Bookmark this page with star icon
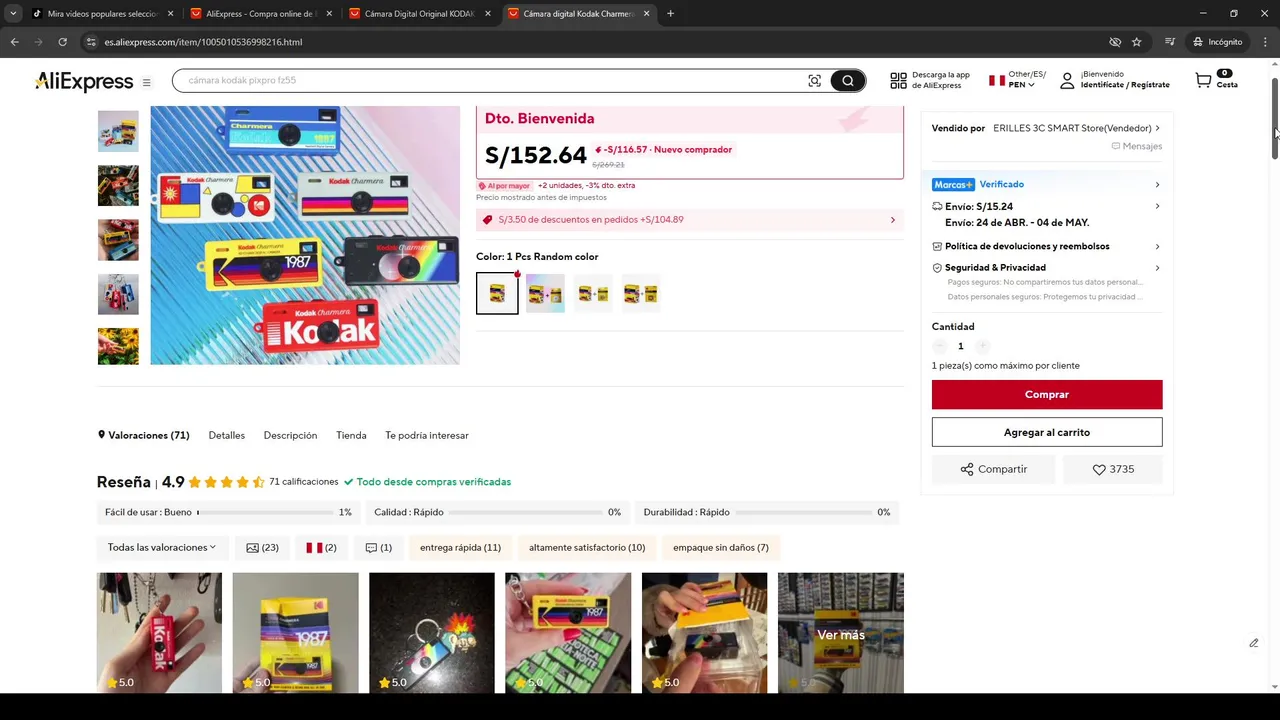 [x=1137, y=42]
